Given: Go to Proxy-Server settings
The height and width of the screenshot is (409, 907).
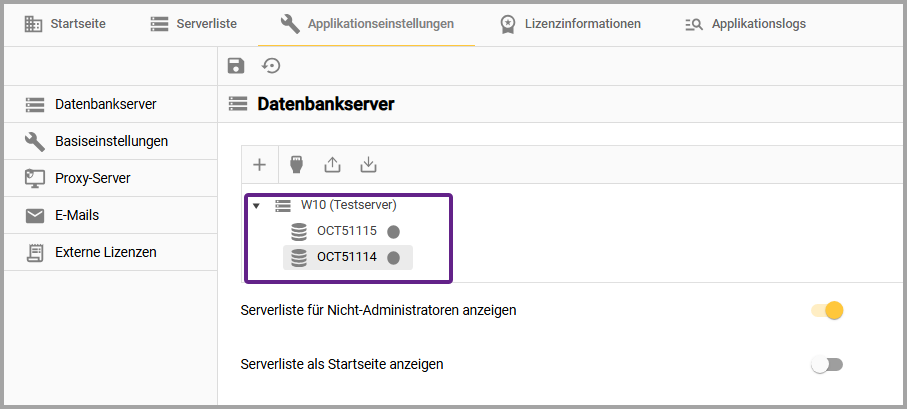Looking at the screenshot, I should (x=92, y=178).
